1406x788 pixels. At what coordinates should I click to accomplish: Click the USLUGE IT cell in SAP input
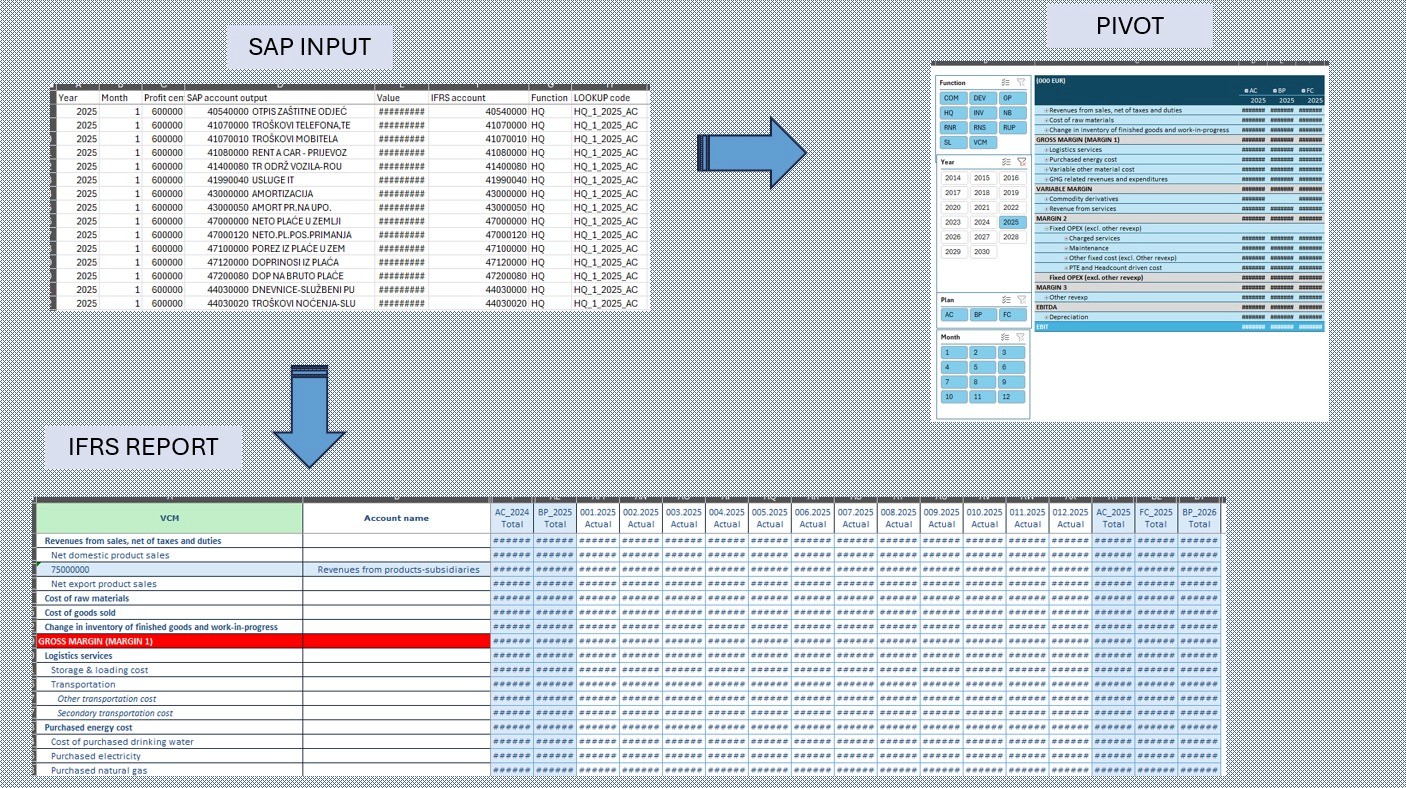coord(282,180)
